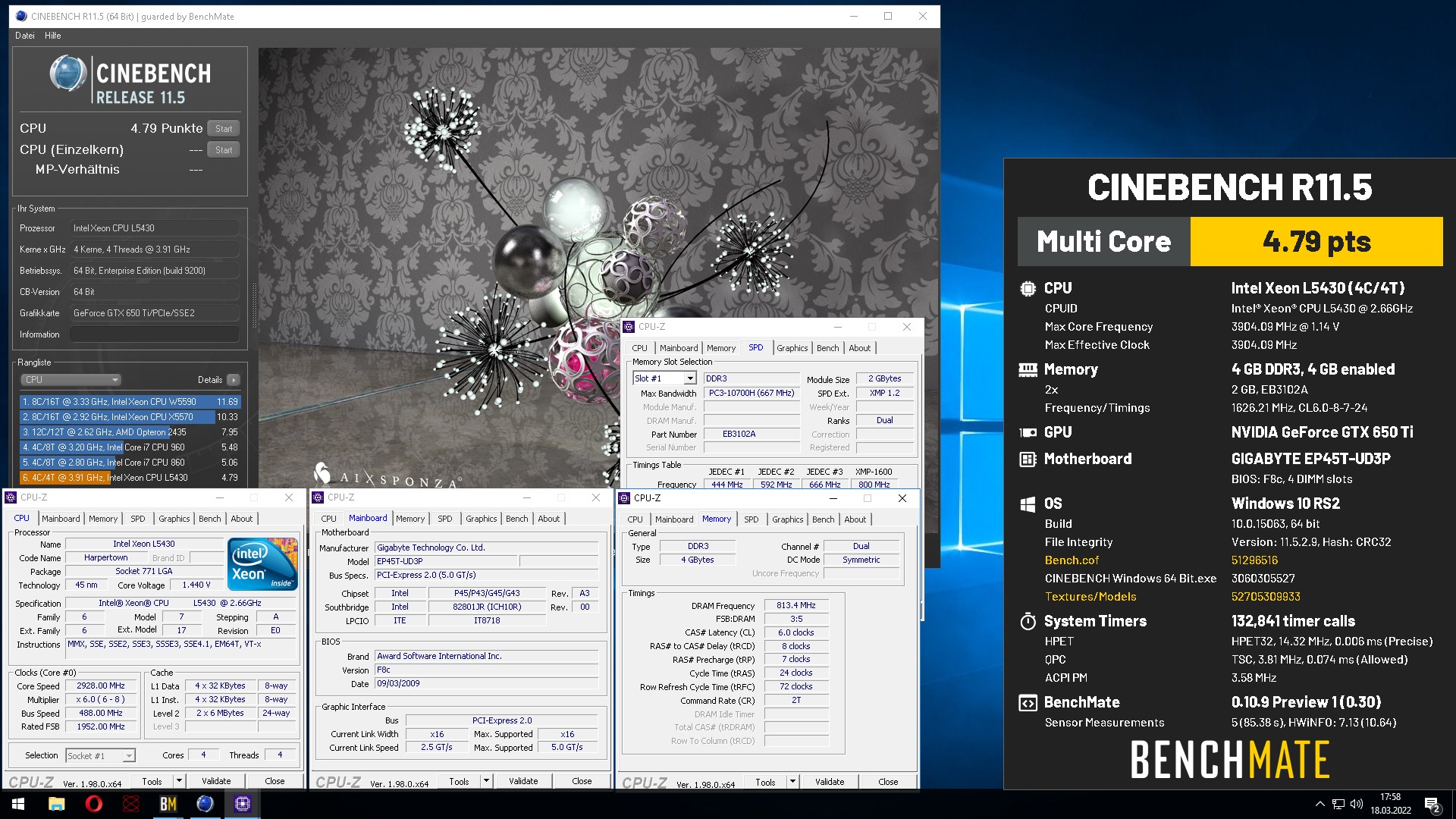Viewport: 1456px width, 819px height.
Task: Click the Information input field
Action: tap(155, 334)
